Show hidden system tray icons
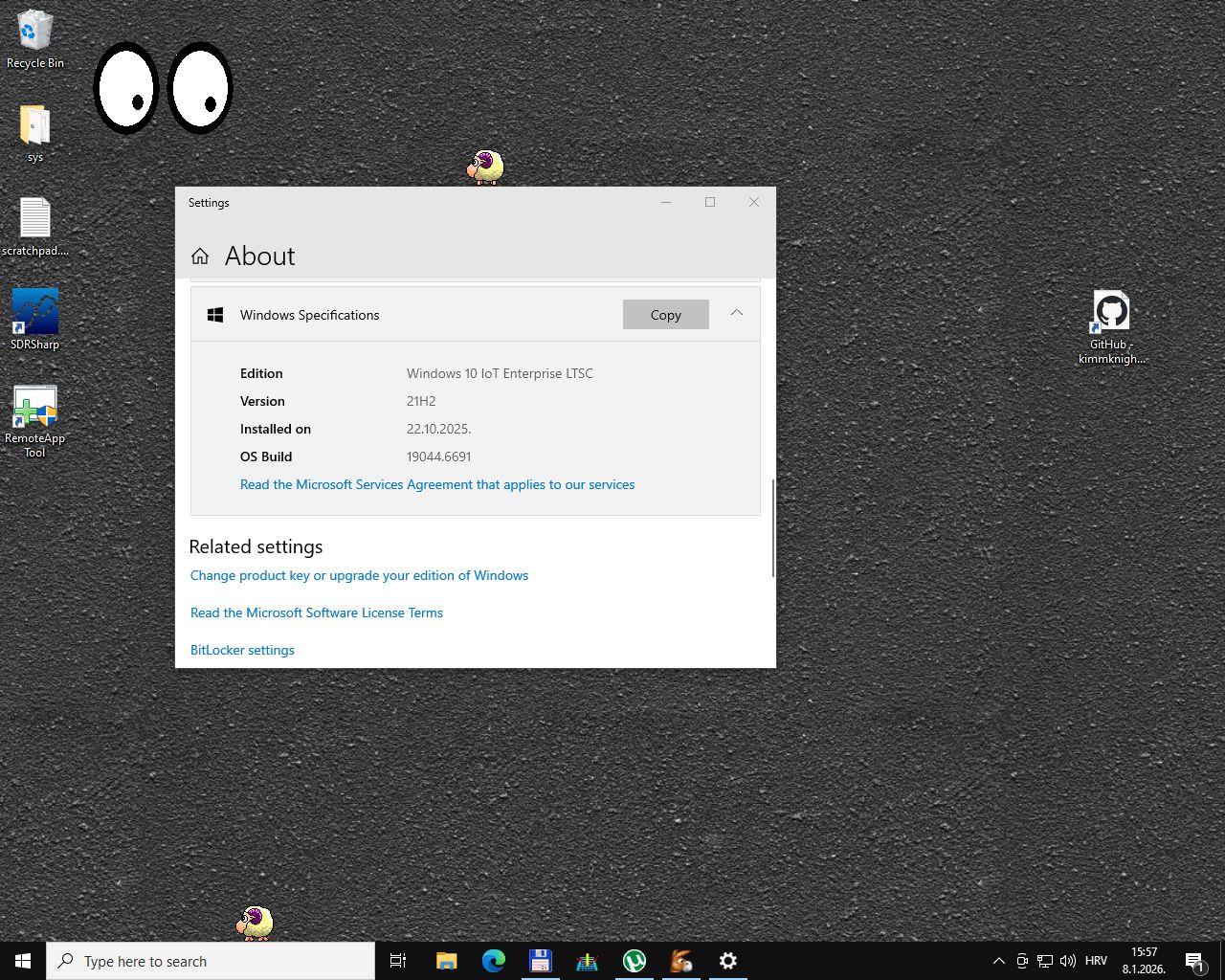 click(998, 961)
